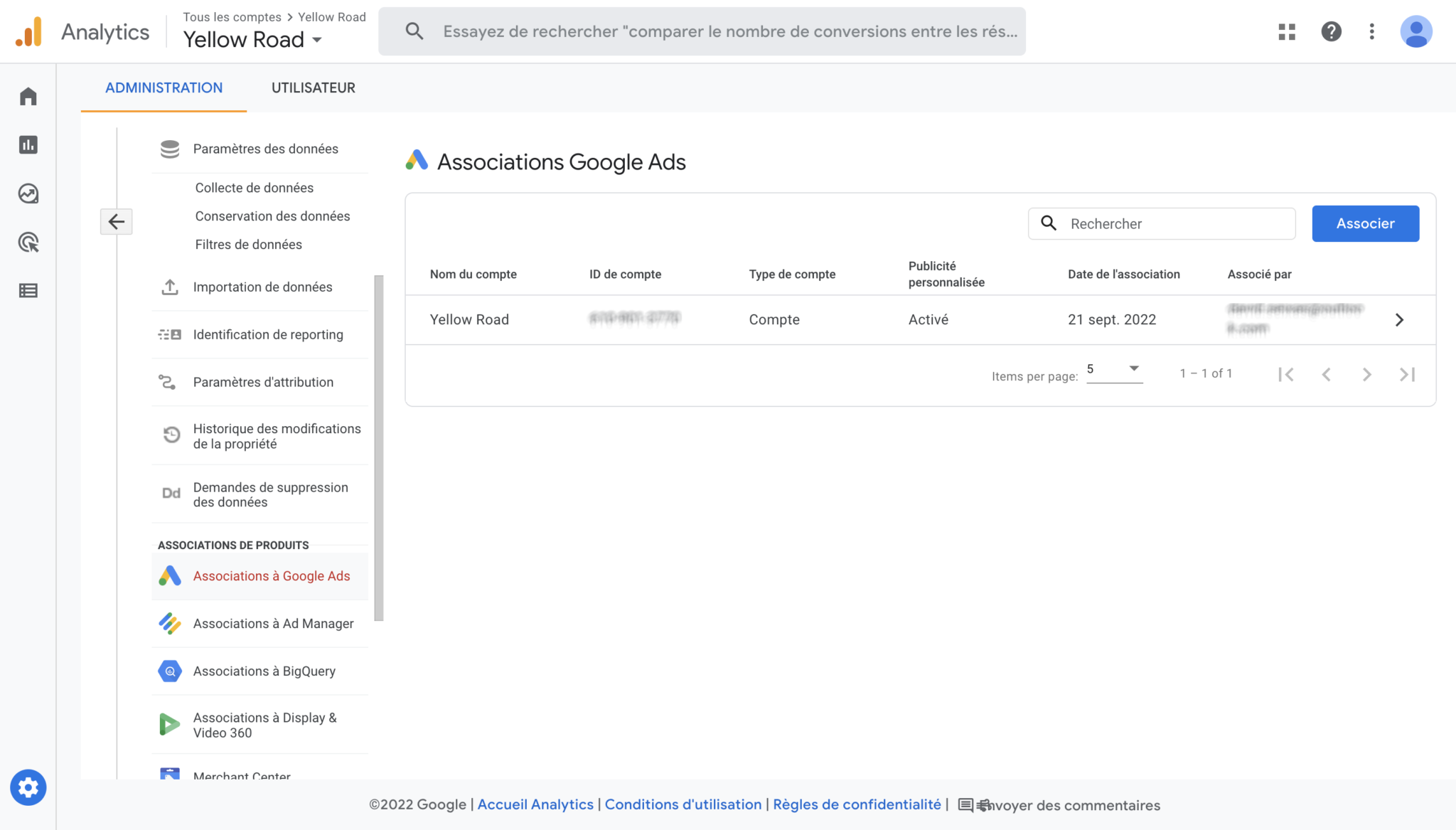Select Associations à Google Ads menu item

point(260,576)
